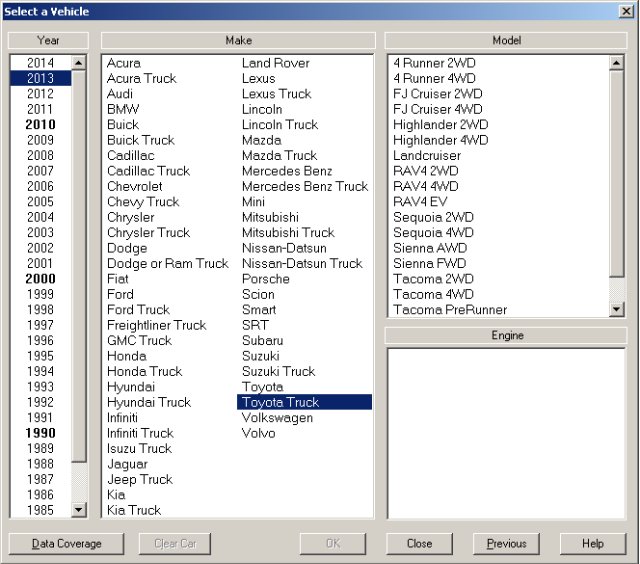Click the Close button at the bottom

[419, 544]
